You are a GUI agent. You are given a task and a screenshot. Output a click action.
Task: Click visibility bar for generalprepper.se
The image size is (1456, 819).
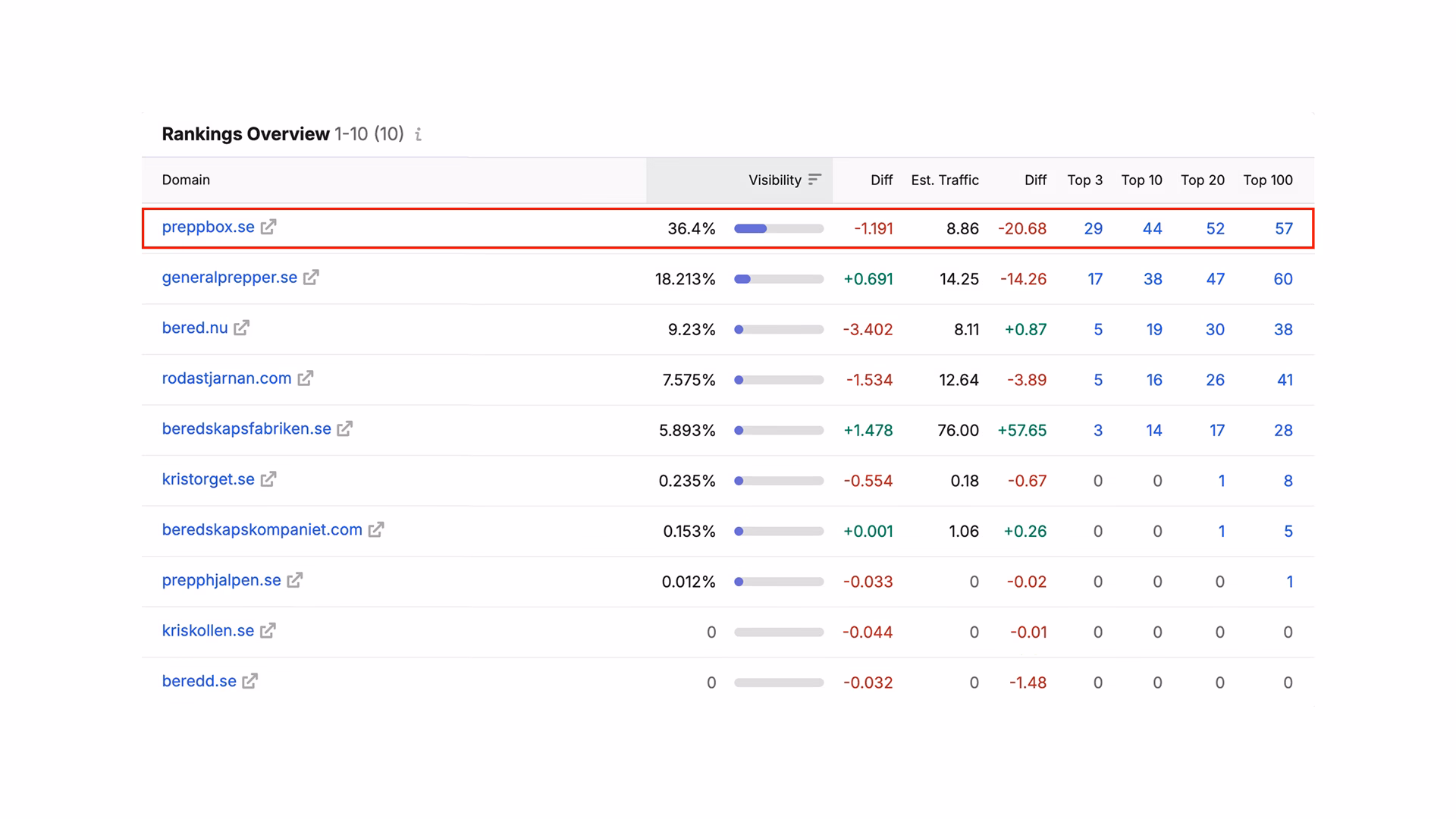778,279
